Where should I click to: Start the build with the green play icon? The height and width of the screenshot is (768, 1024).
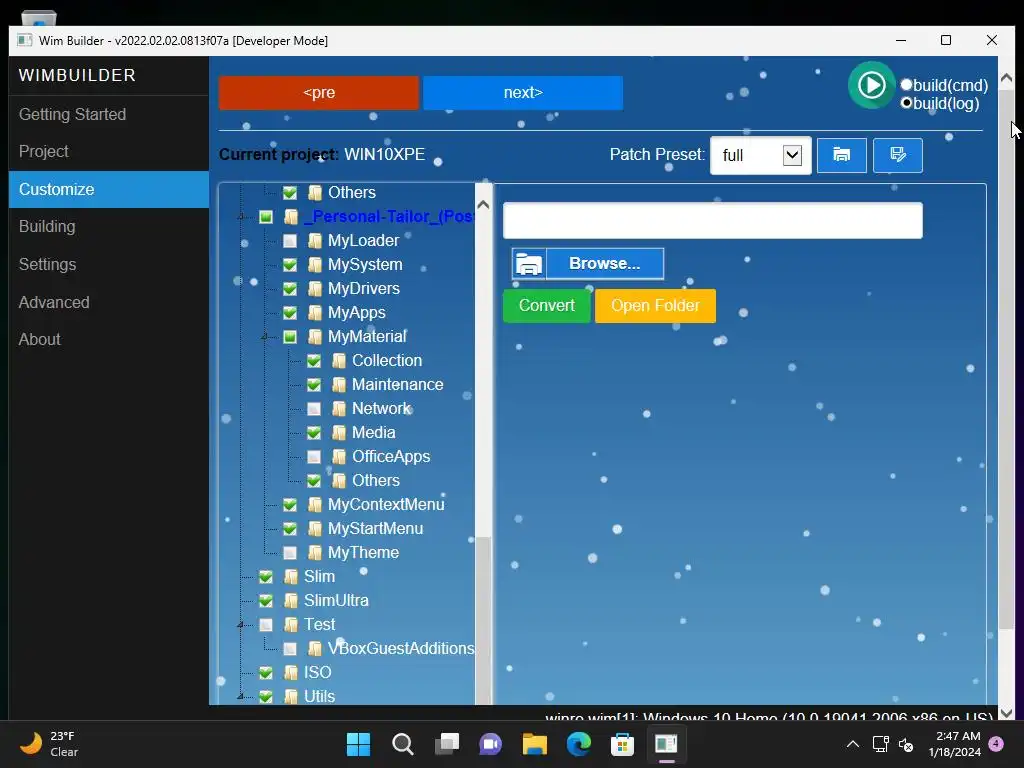point(871,85)
